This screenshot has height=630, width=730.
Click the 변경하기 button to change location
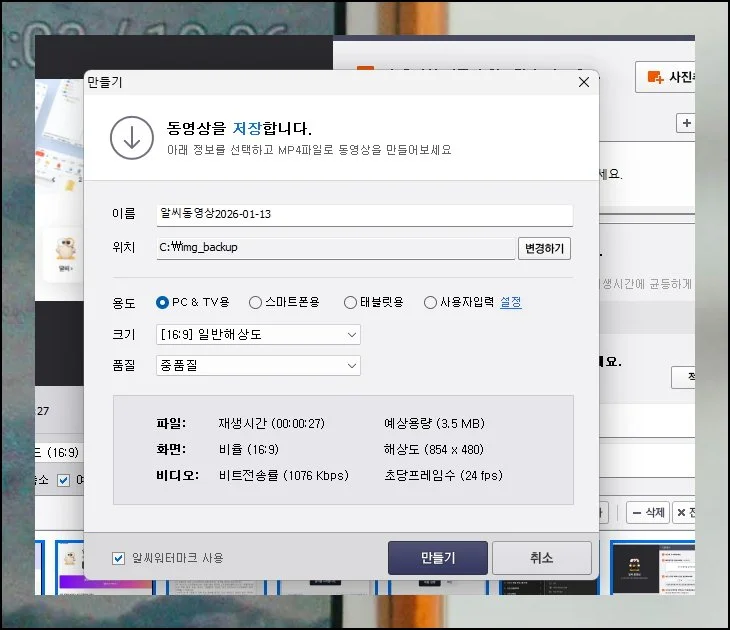tap(544, 248)
